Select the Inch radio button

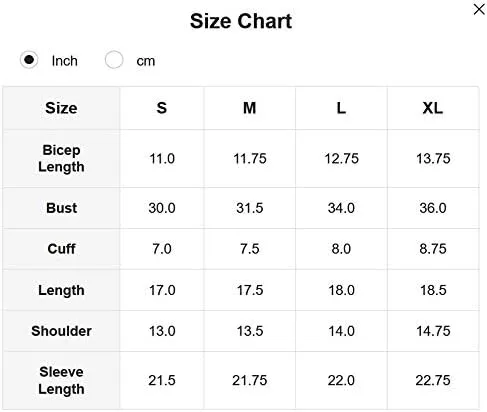[x=29, y=60]
